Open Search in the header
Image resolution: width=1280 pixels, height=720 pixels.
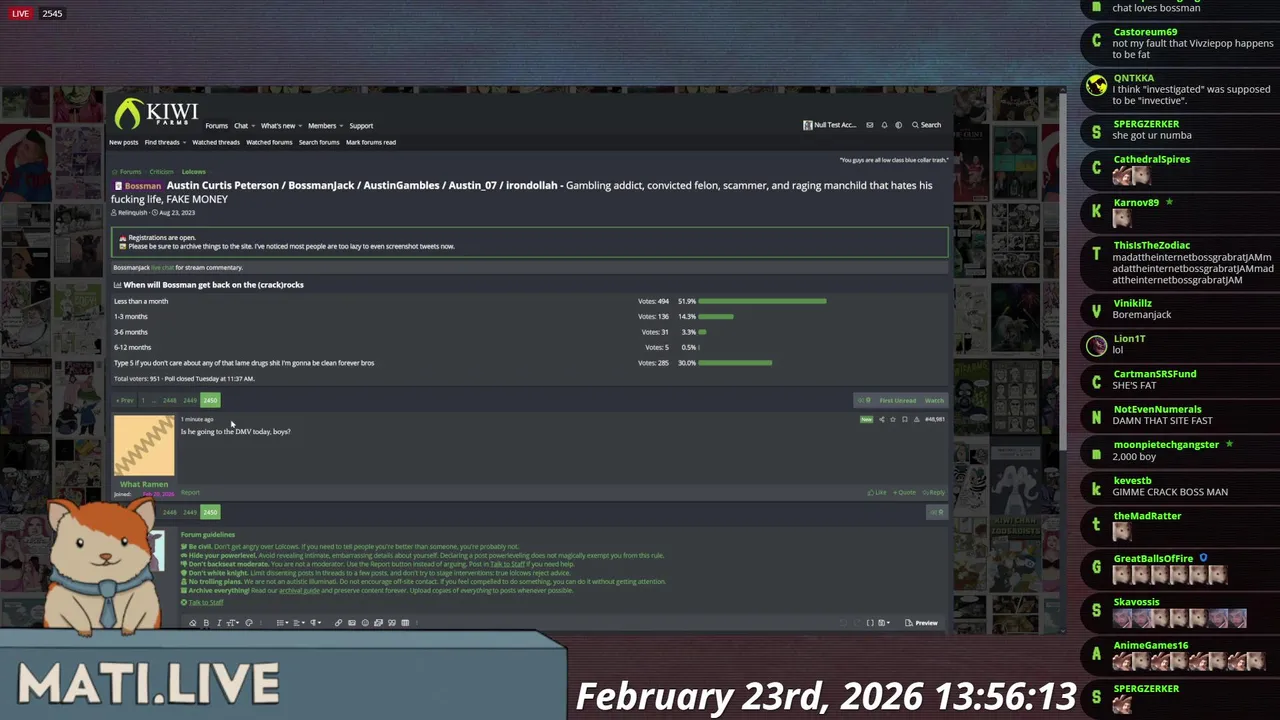click(x=926, y=125)
